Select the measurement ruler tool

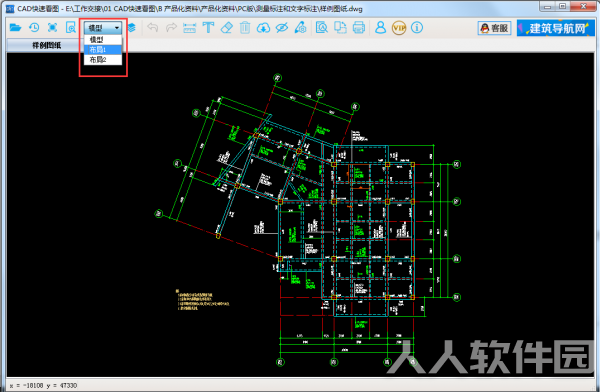[189, 28]
